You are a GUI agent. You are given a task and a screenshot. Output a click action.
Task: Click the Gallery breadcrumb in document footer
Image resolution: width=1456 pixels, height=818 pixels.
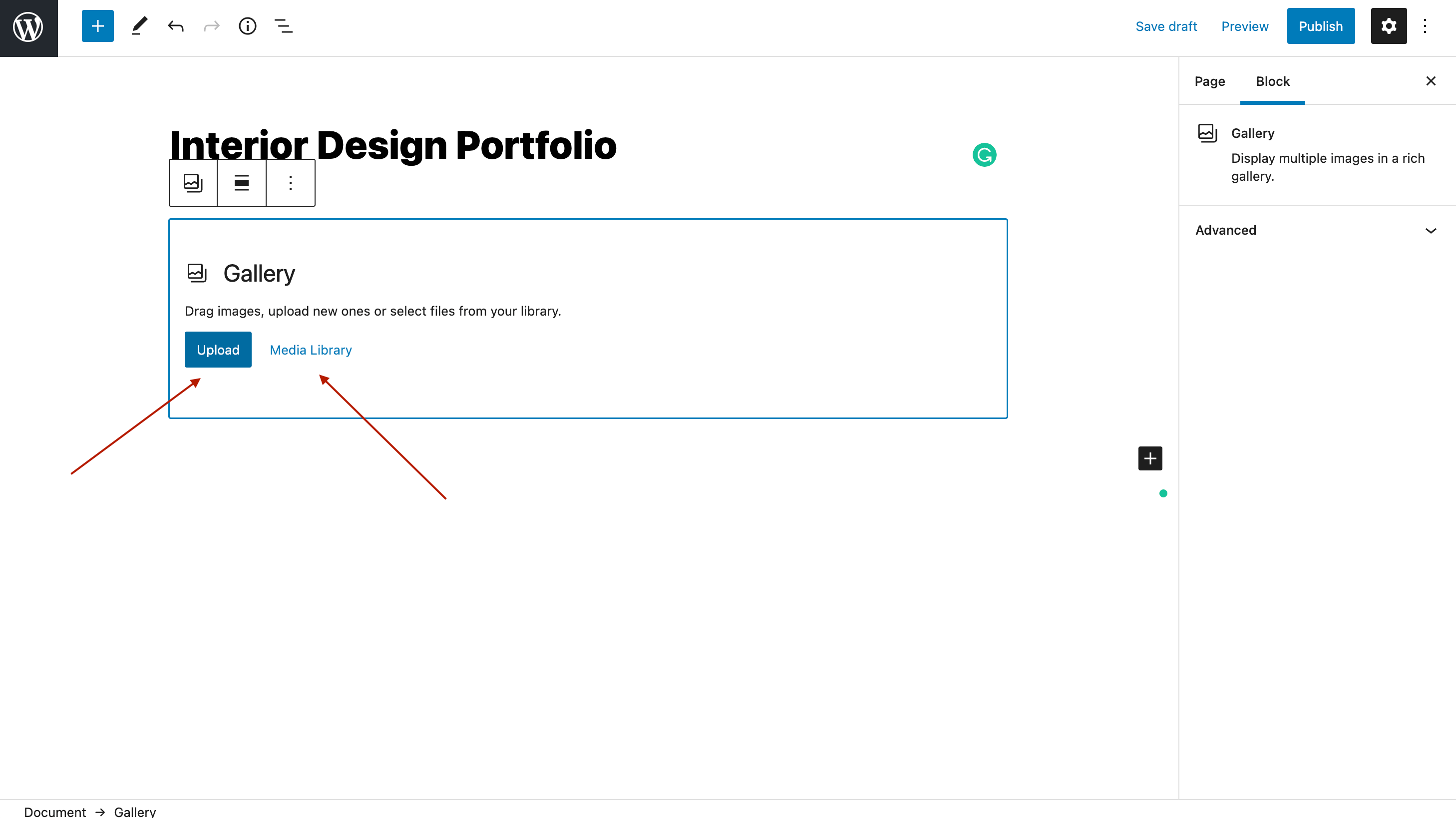tap(134, 812)
